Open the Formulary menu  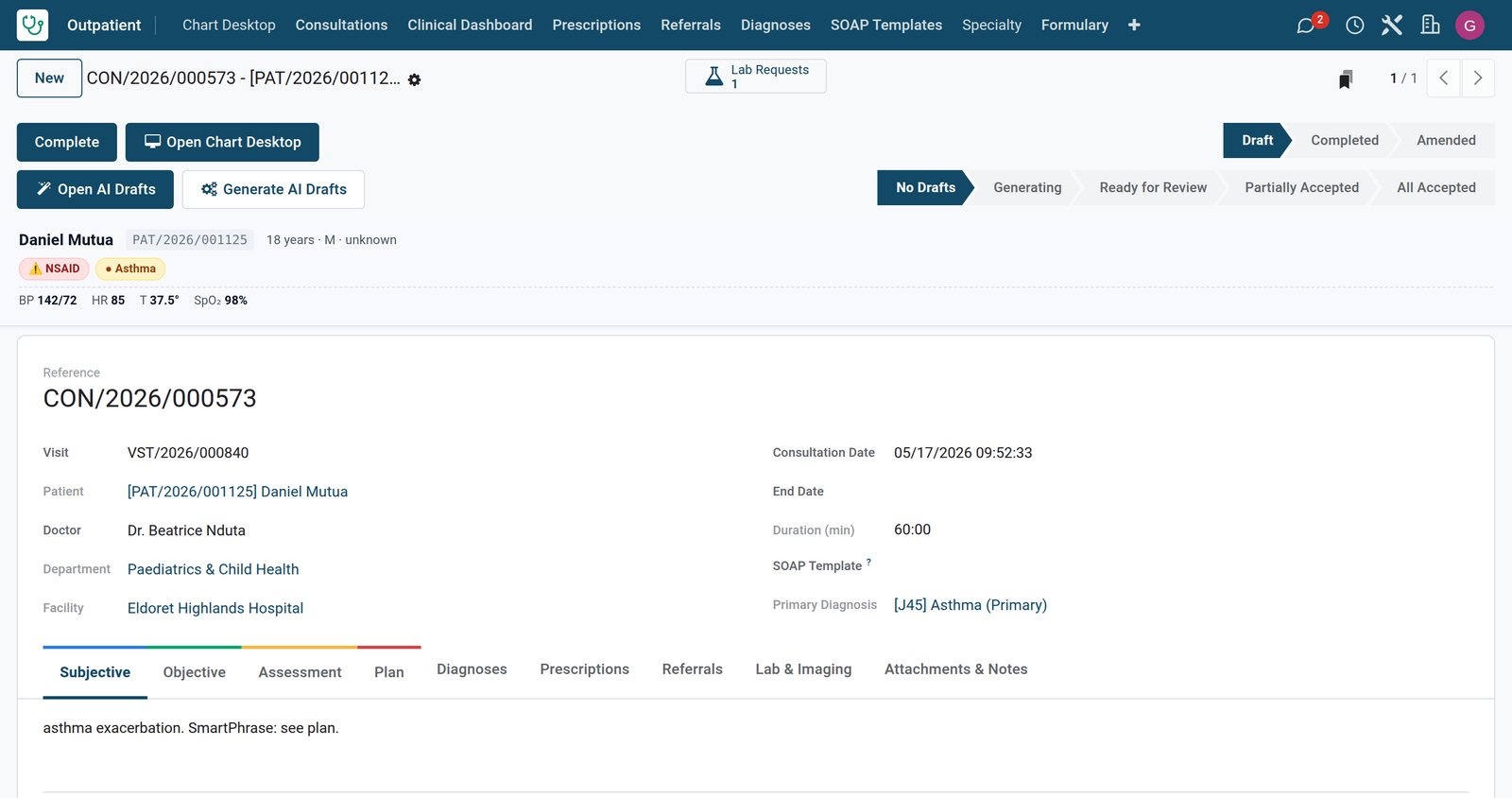pyautogui.click(x=1074, y=25)
